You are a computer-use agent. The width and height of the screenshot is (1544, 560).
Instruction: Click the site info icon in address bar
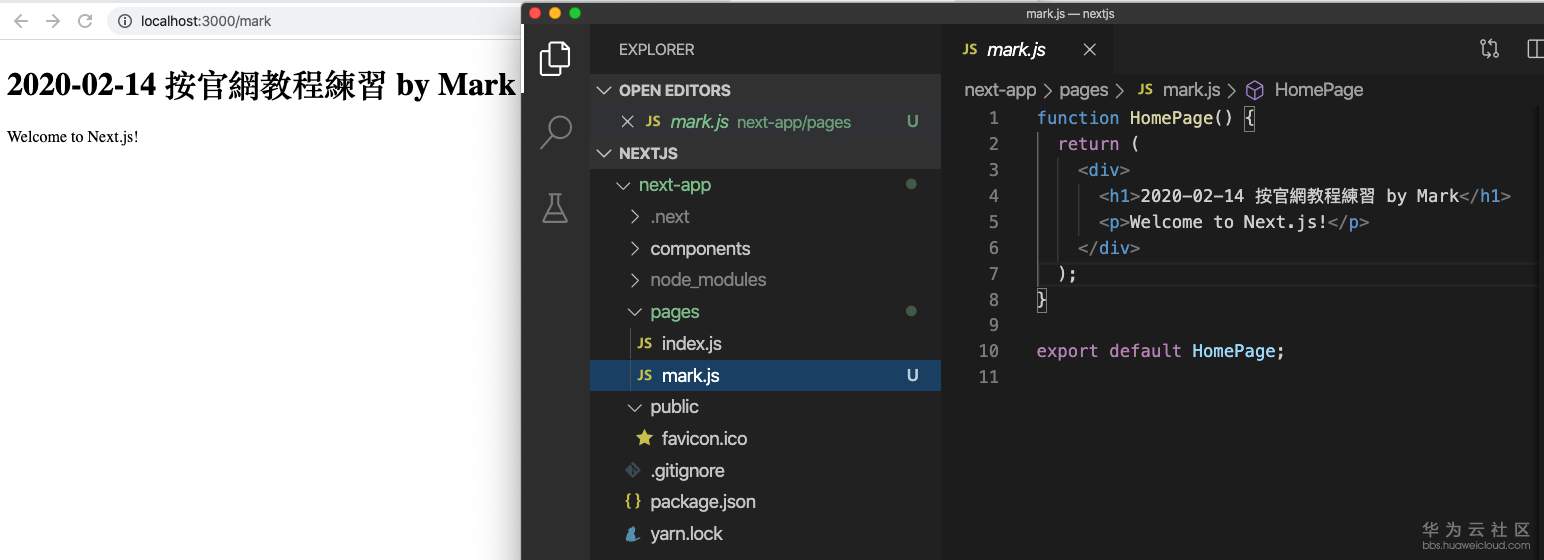point(124,21)
